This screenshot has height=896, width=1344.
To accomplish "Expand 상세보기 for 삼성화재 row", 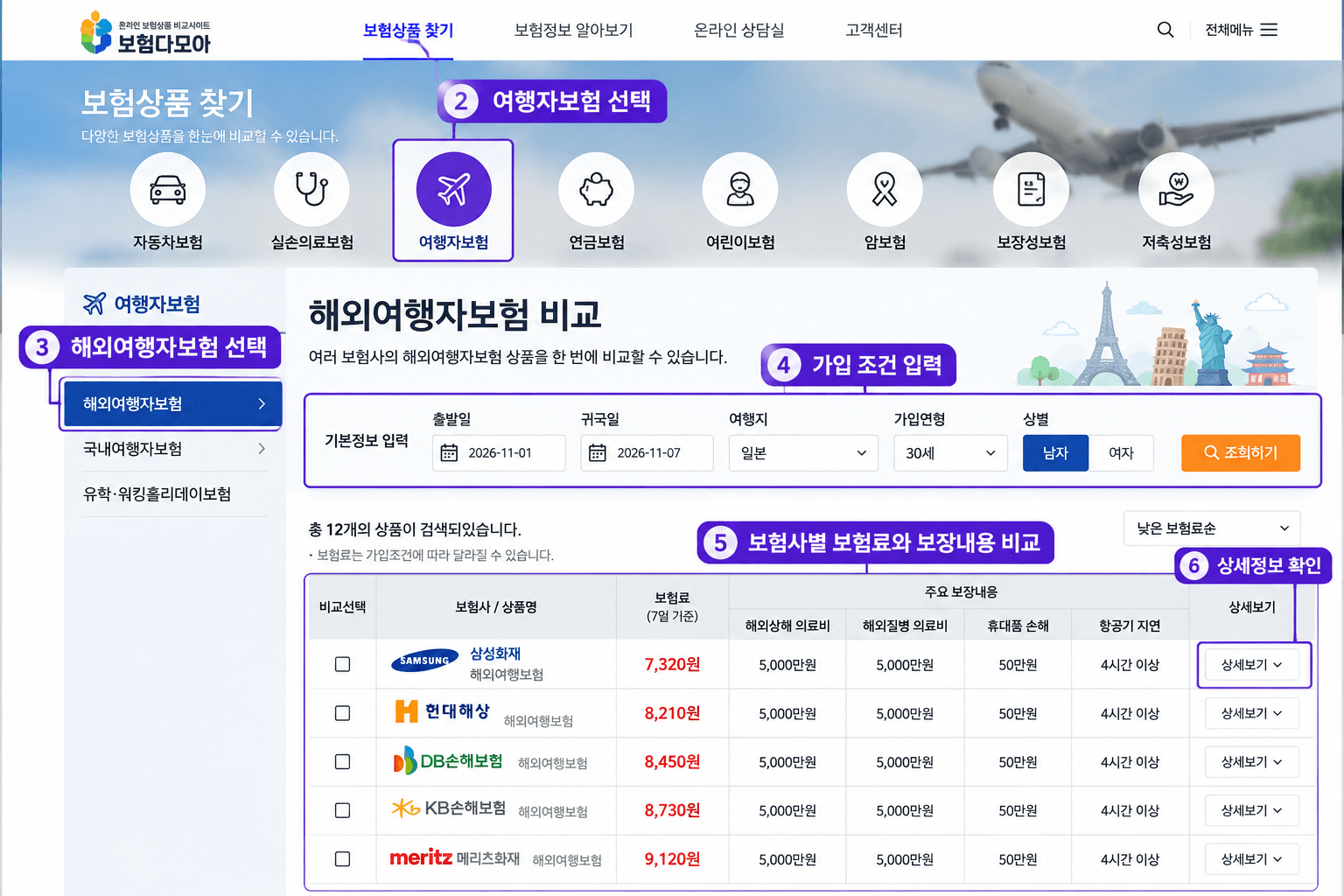I will click(1252, 665).
